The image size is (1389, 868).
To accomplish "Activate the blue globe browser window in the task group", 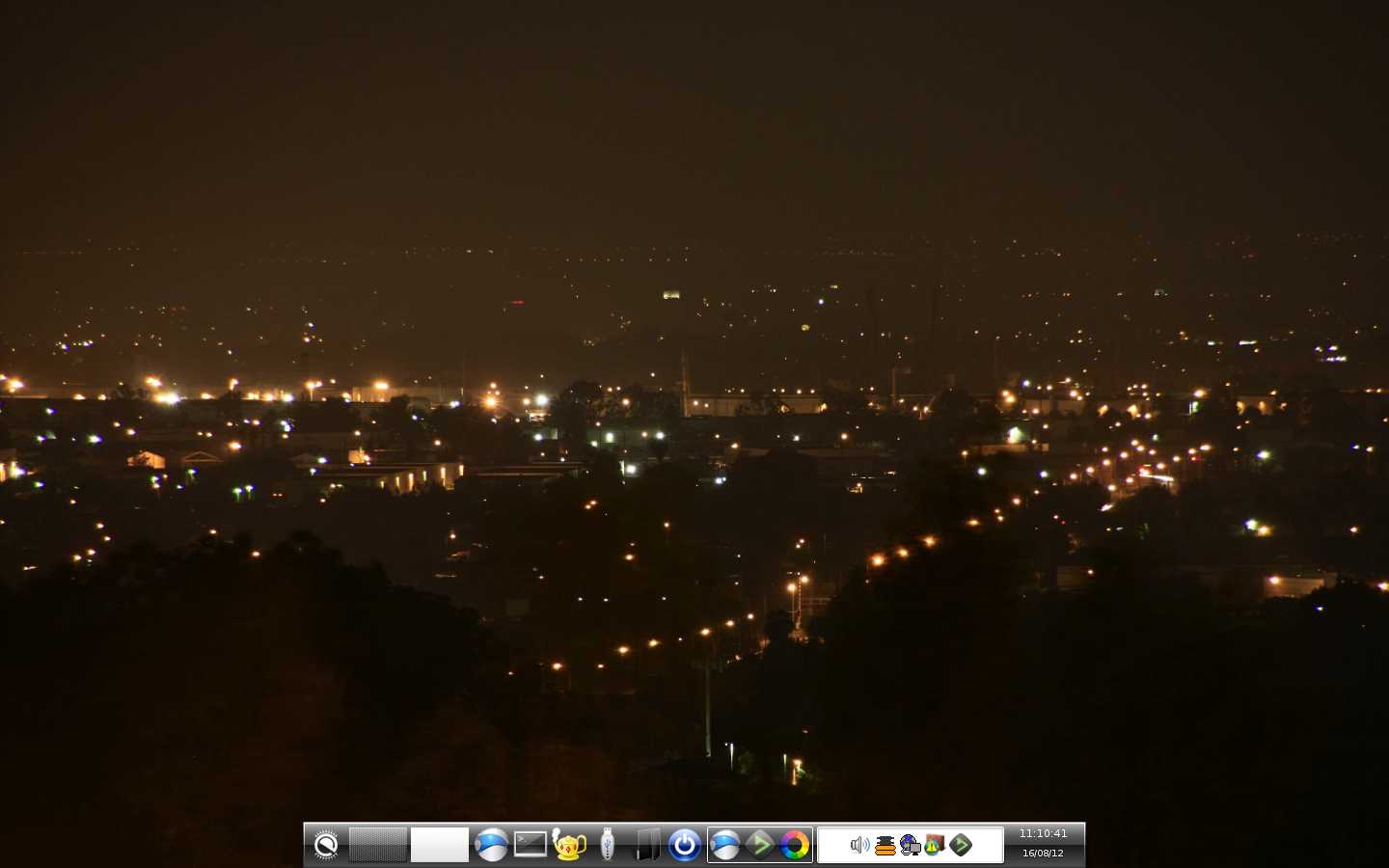I will pos(724,846).
